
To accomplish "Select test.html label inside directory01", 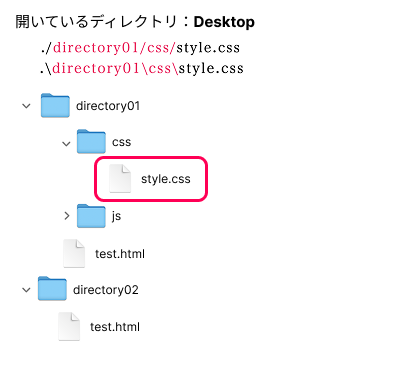I will (120, 254).
